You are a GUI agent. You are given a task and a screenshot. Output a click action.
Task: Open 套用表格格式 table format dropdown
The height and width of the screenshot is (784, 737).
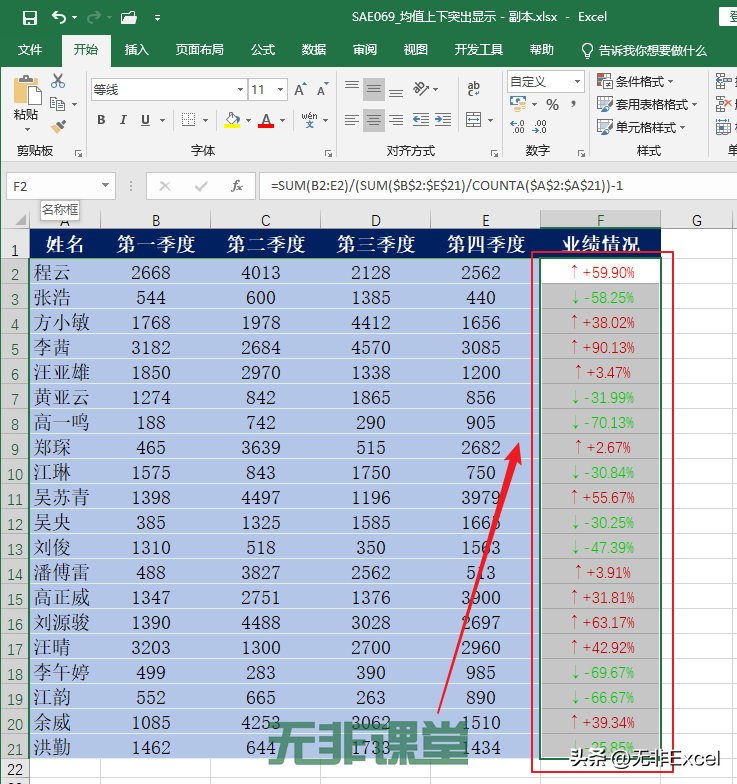click(x=648, y=104)
